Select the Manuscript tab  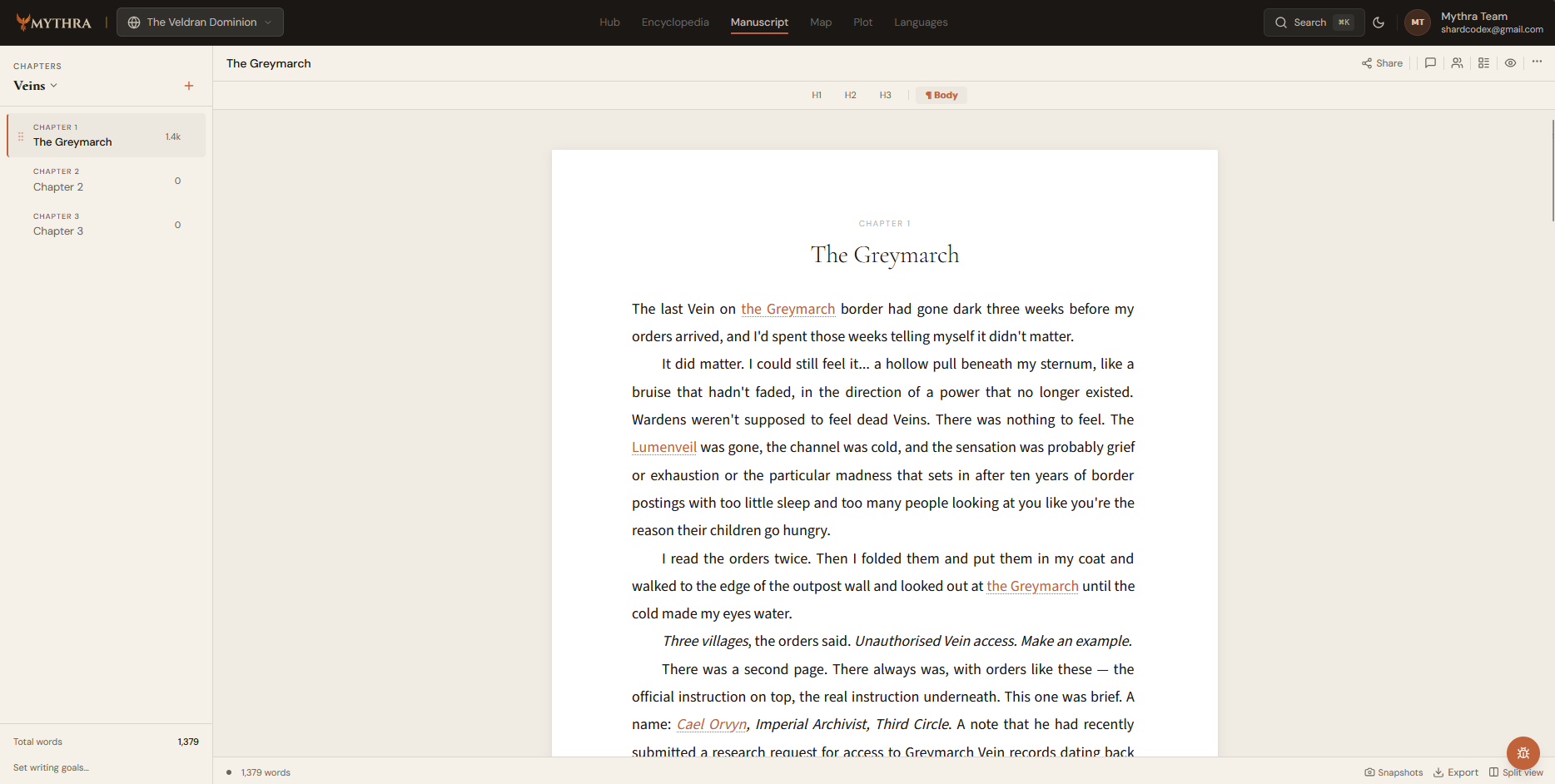point(759,22)
